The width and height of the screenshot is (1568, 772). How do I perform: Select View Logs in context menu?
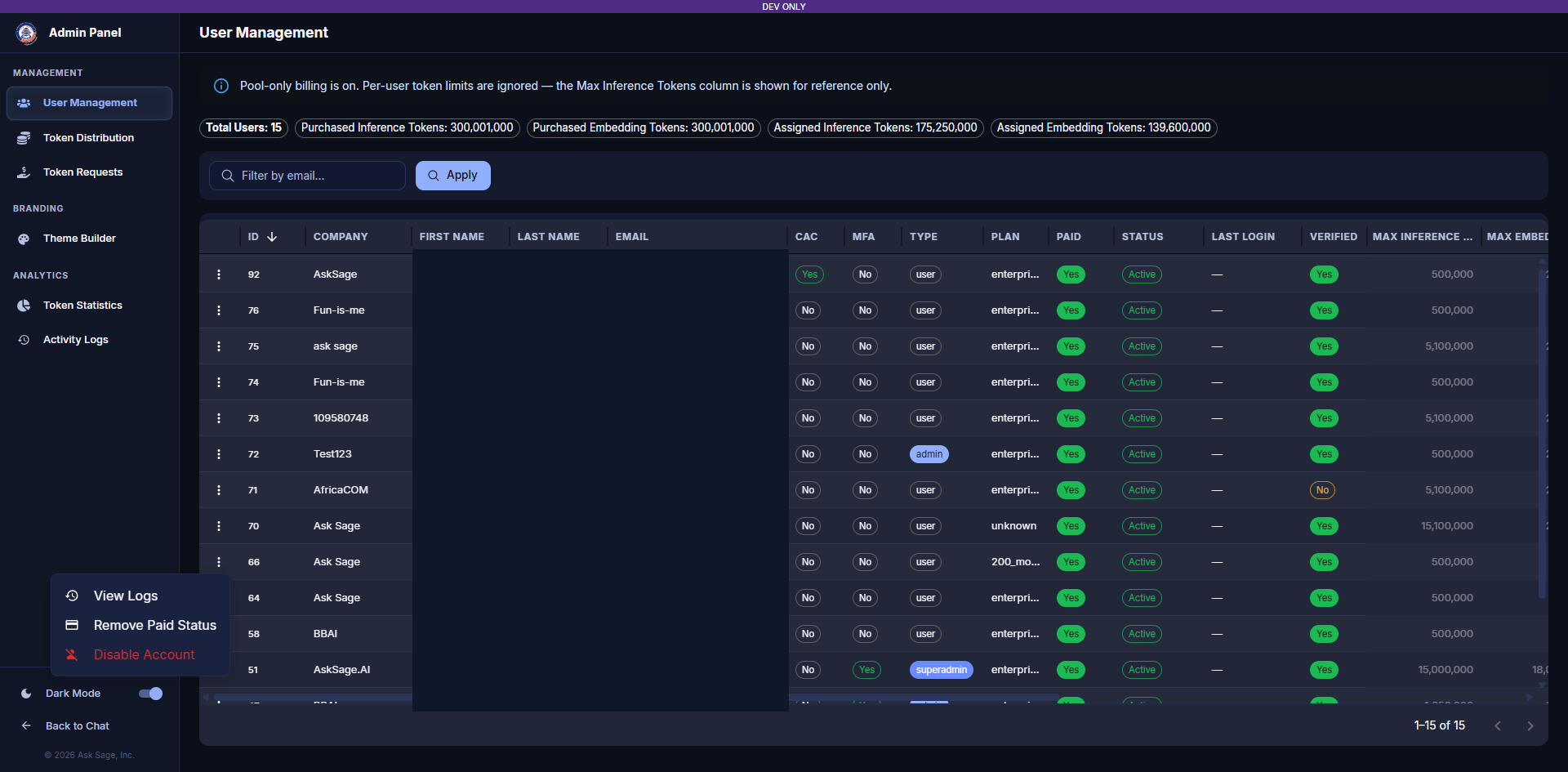[x=140, y=596]
